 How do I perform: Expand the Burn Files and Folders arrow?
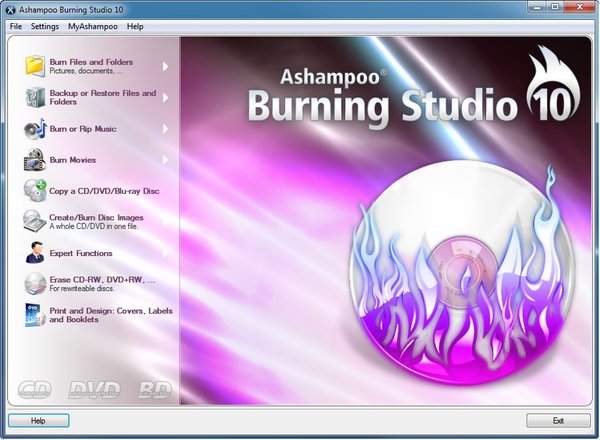[165, 66]
